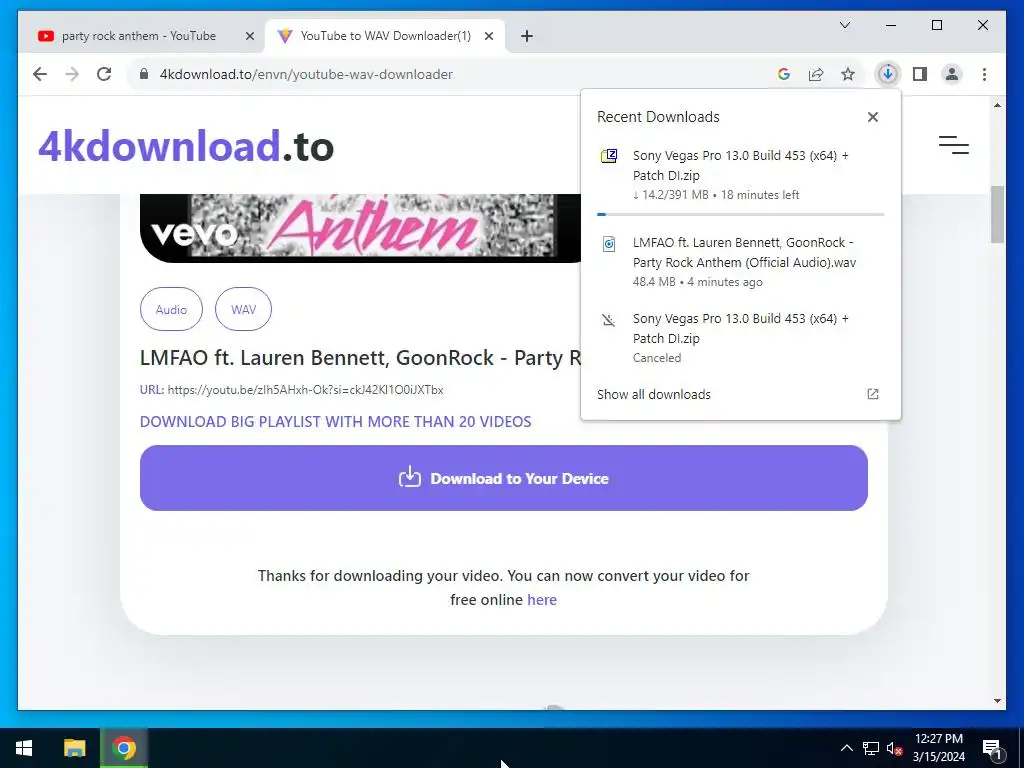Click the zip download progress bar

pyautogui.click(x=741, y=214)
